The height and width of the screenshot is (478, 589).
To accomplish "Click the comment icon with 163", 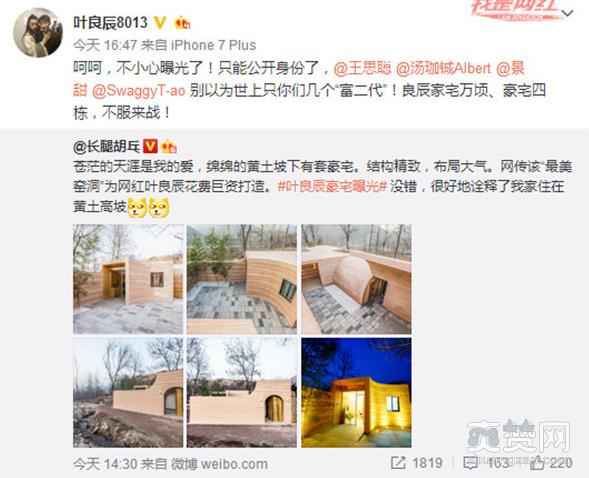I will [x=470, y=463].
